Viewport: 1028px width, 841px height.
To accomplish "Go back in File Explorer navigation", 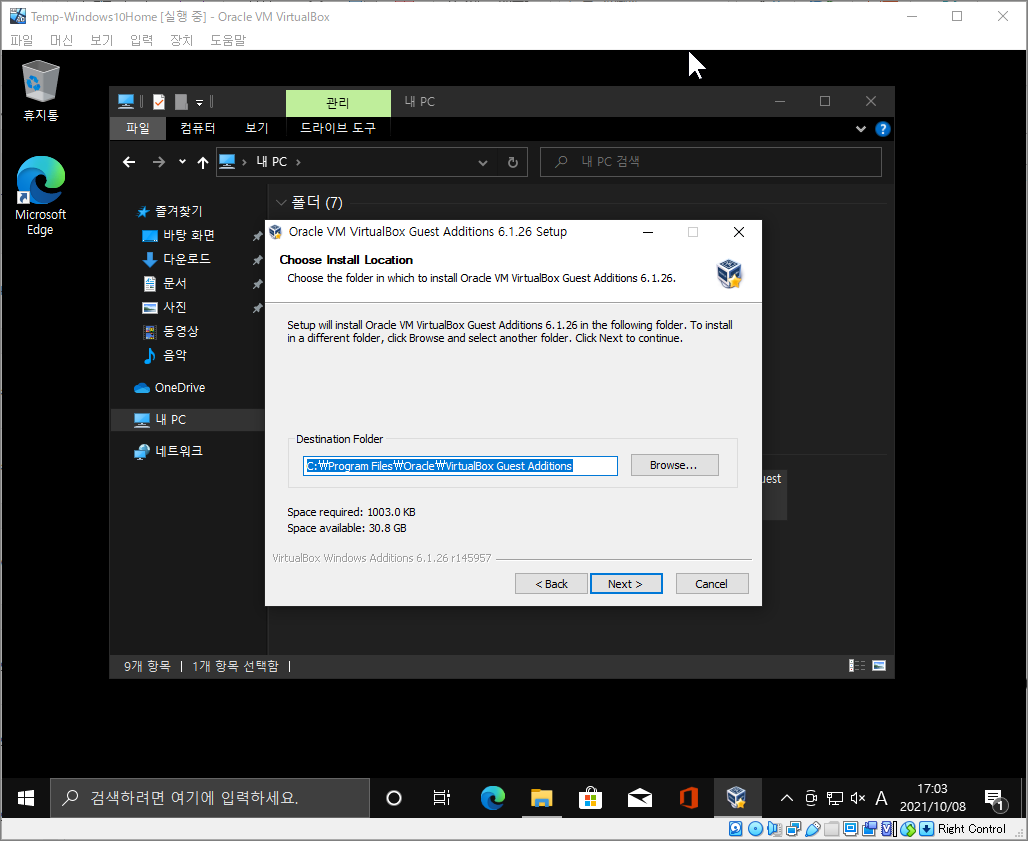I will 129,162.
